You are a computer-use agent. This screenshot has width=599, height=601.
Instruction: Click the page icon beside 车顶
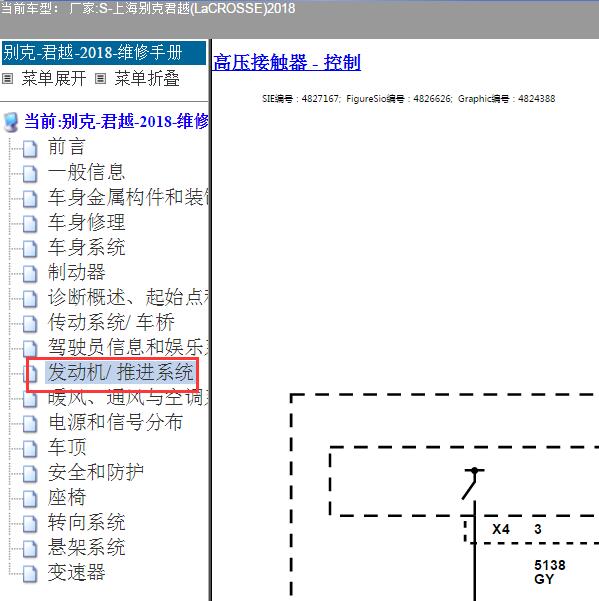[30, 449]
